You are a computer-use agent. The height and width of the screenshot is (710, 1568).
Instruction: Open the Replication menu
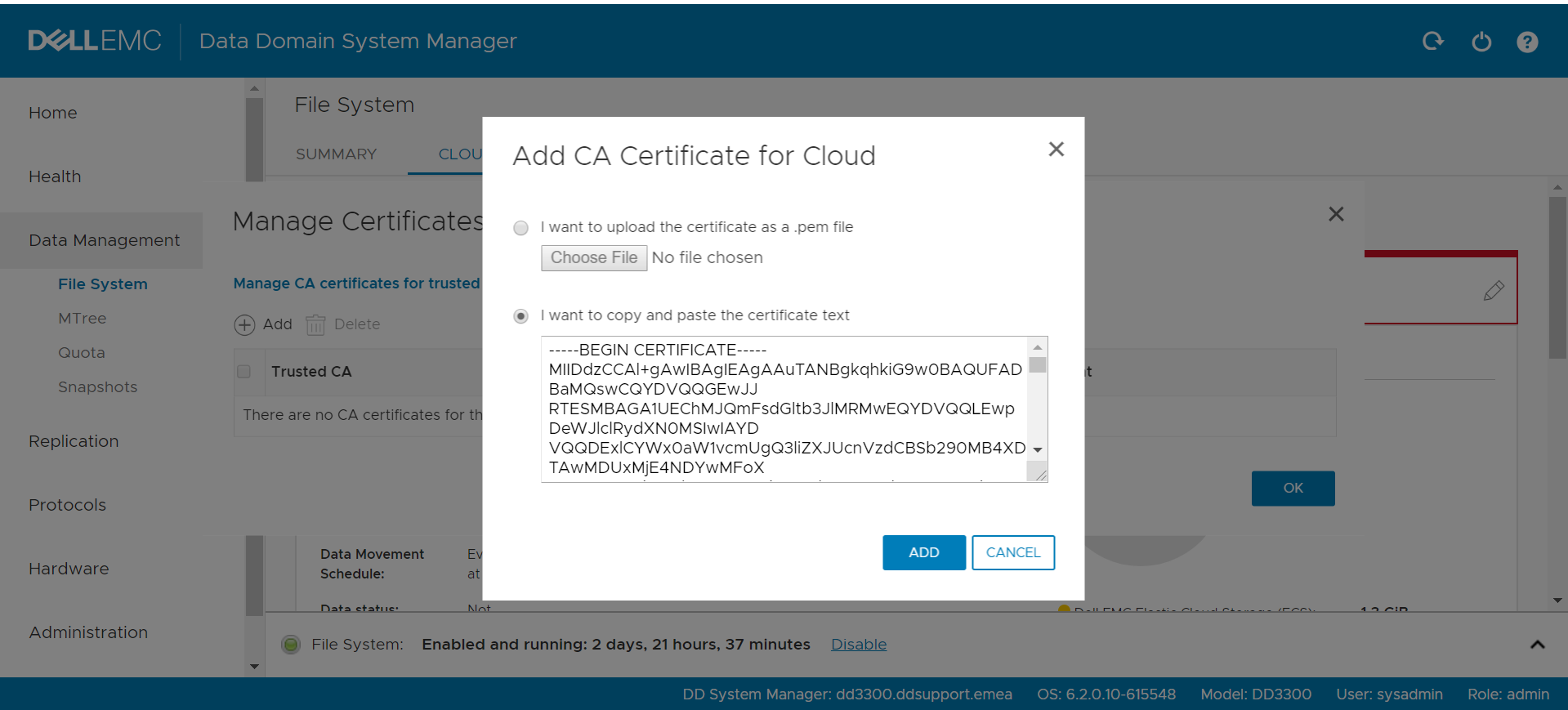click(x=74, y=441)
